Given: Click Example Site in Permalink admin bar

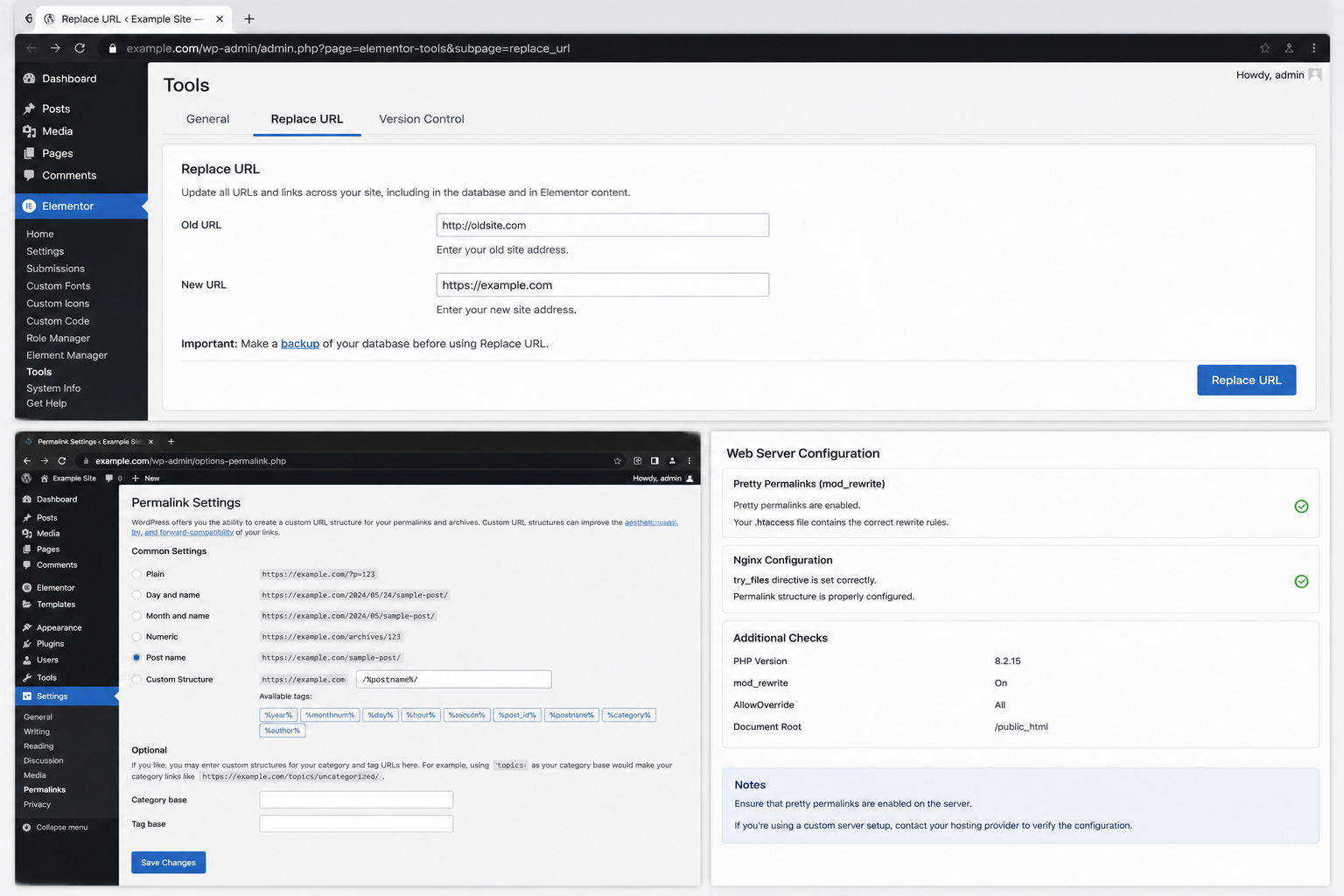Looking at the screenshot, I should (68, 479).
